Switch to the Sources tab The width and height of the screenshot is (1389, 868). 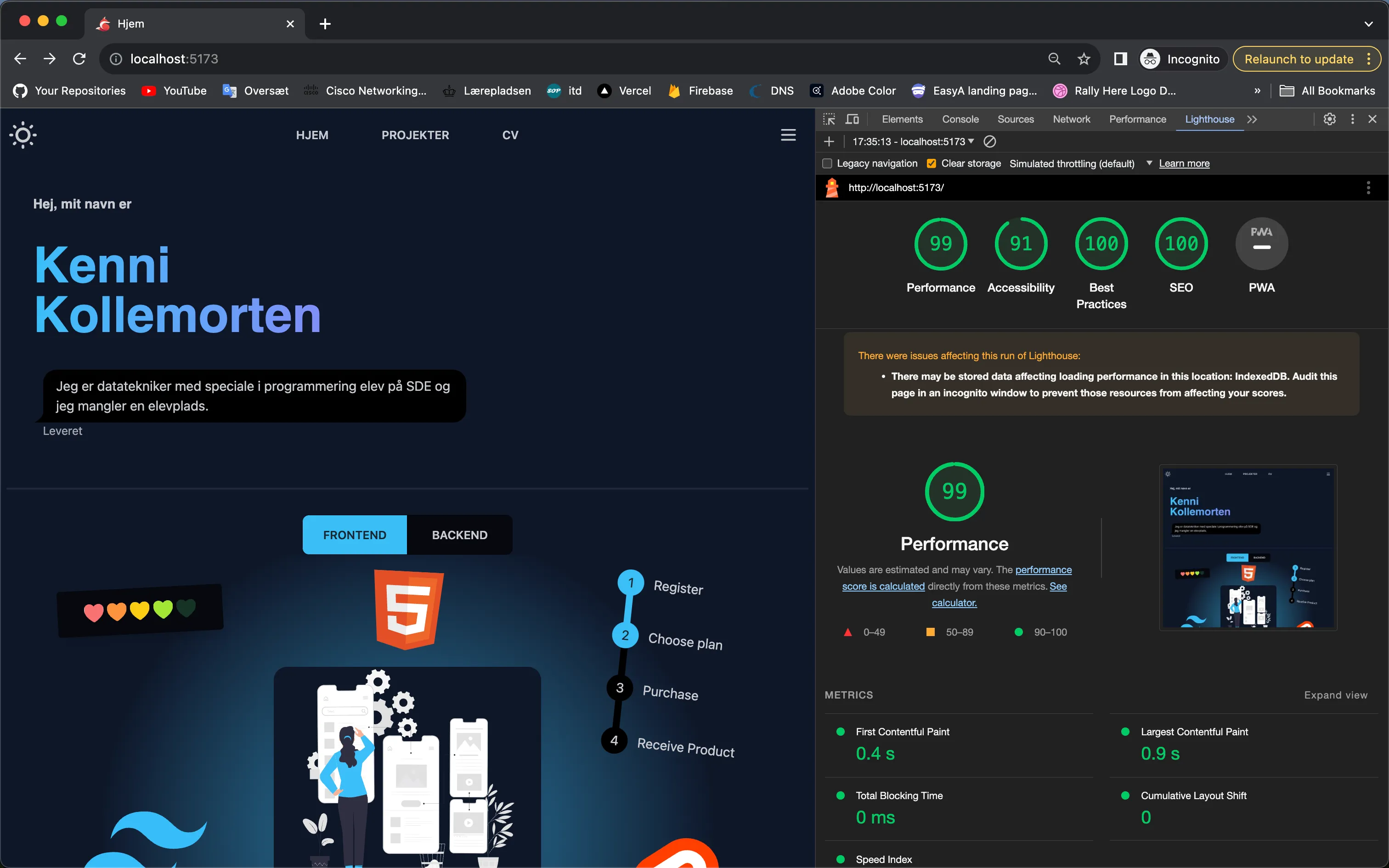click(x=1016, y=119)
